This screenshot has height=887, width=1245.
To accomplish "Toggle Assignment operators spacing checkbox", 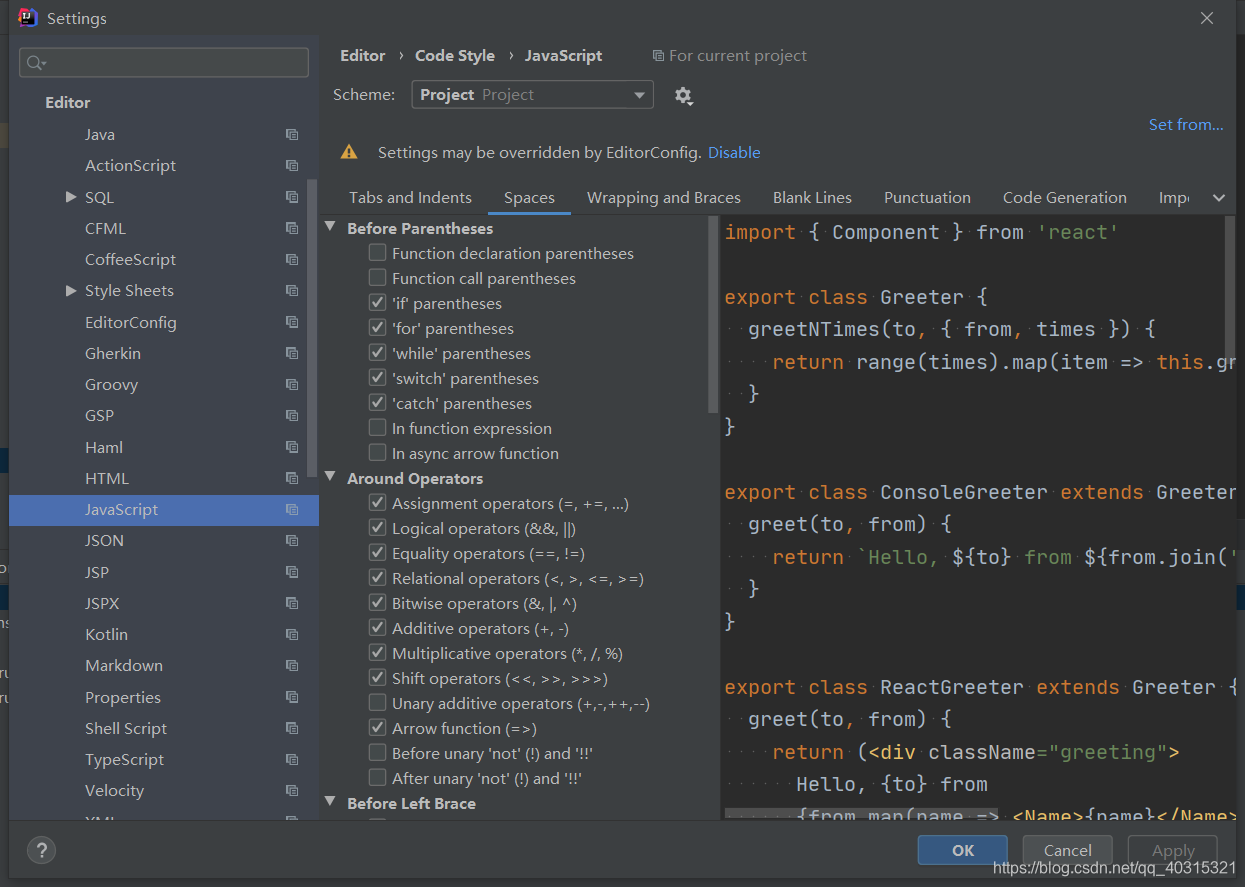I will (x=377, y=503).
